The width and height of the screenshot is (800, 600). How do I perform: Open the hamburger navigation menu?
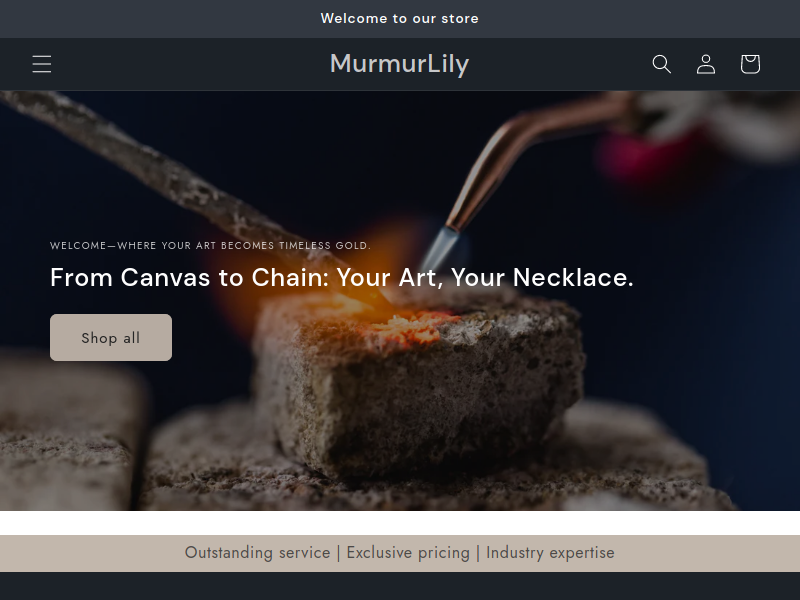(42, 64)
